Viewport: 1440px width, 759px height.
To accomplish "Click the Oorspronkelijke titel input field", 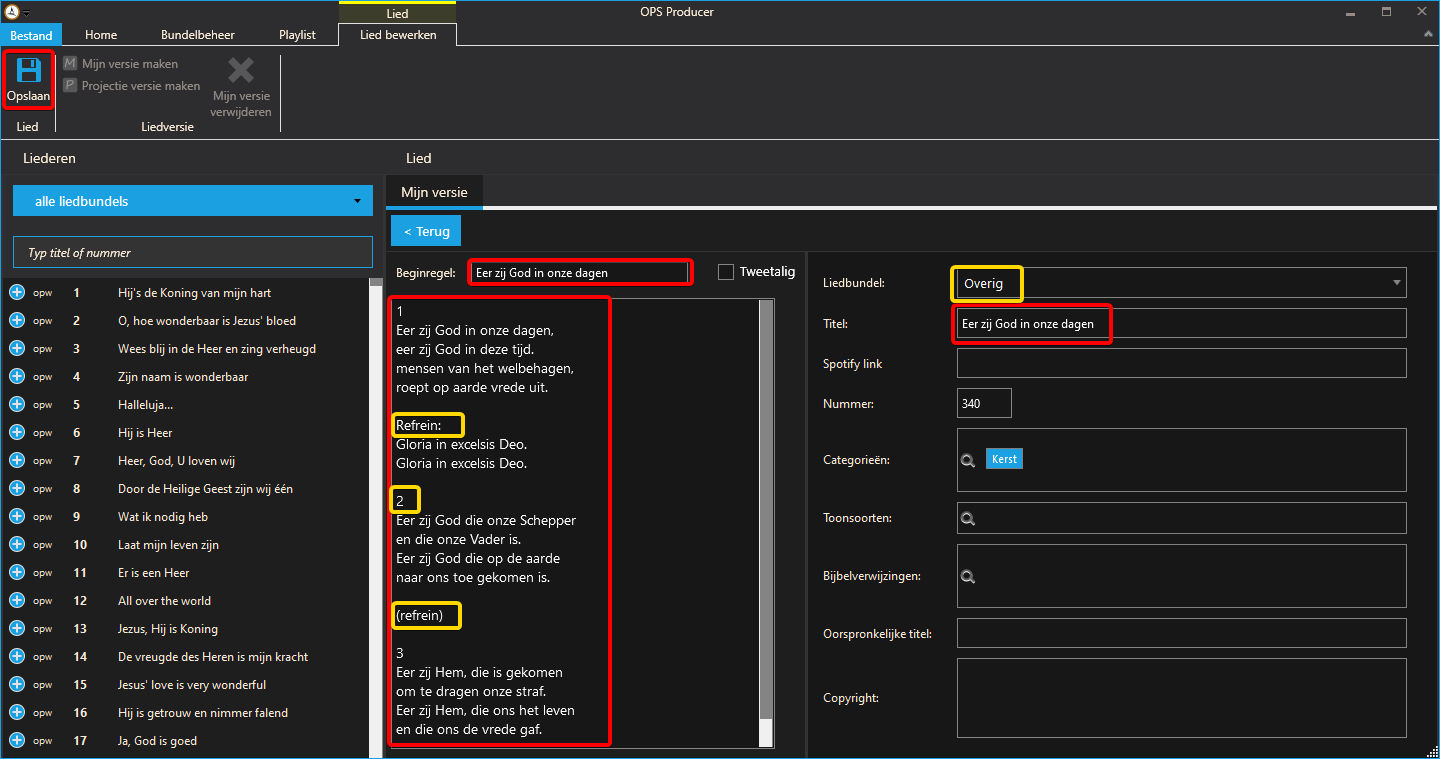I will click(1181, 633).
